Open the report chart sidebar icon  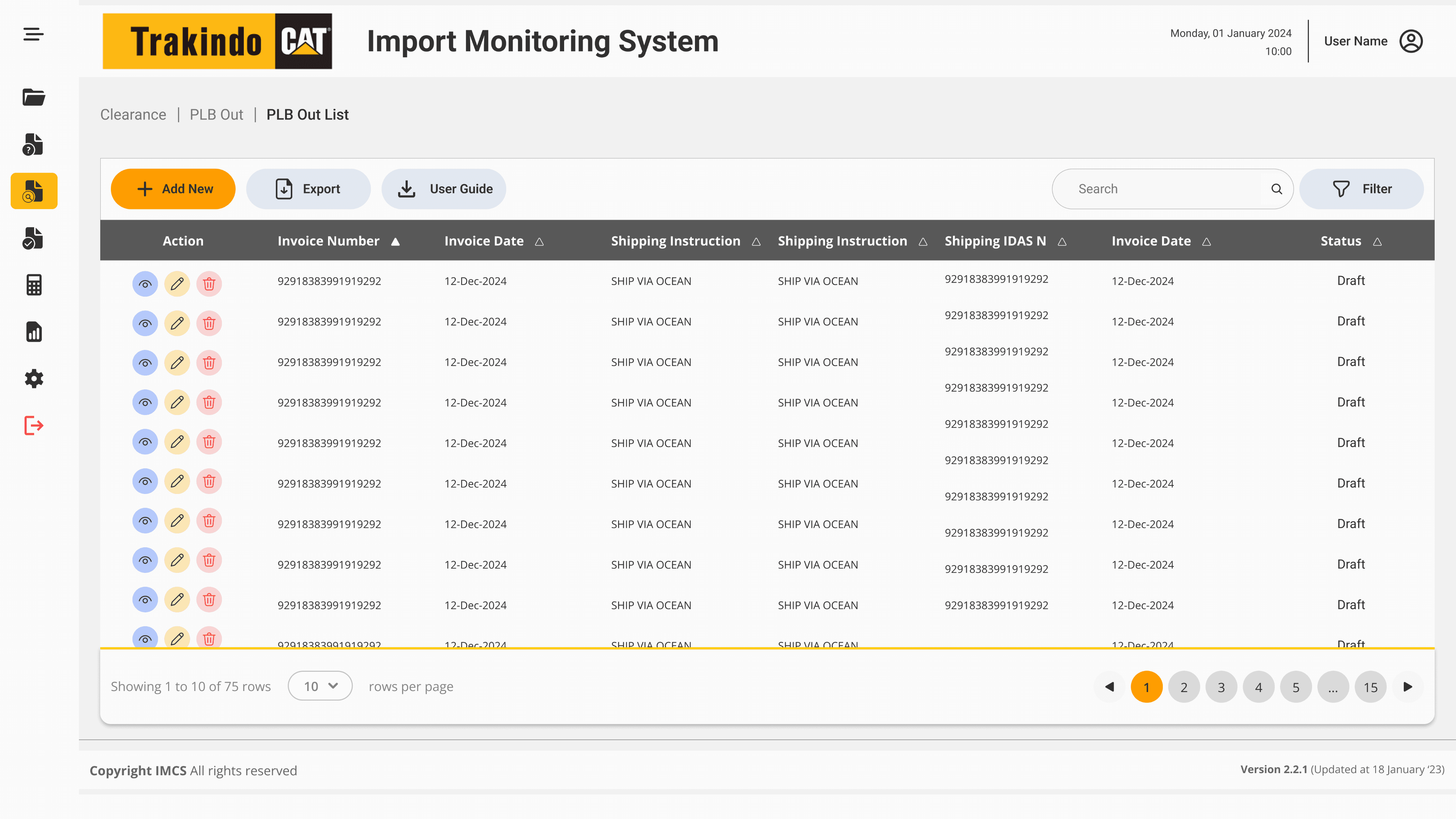pos(34,332)
